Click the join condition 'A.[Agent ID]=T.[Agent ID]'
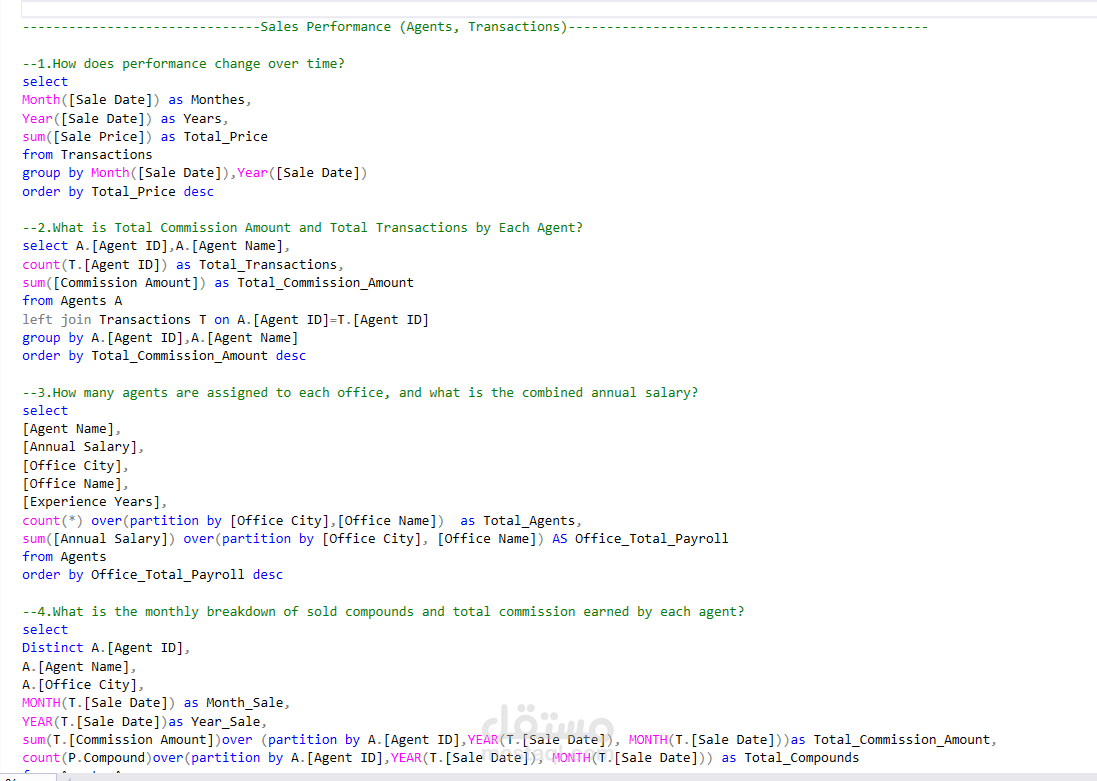The width and height of the screenshot is (1097, 781). (332, 320)
